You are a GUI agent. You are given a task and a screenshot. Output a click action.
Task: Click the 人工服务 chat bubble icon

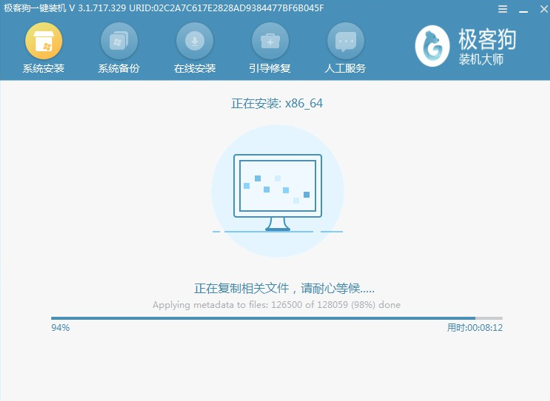coord(346,41)
